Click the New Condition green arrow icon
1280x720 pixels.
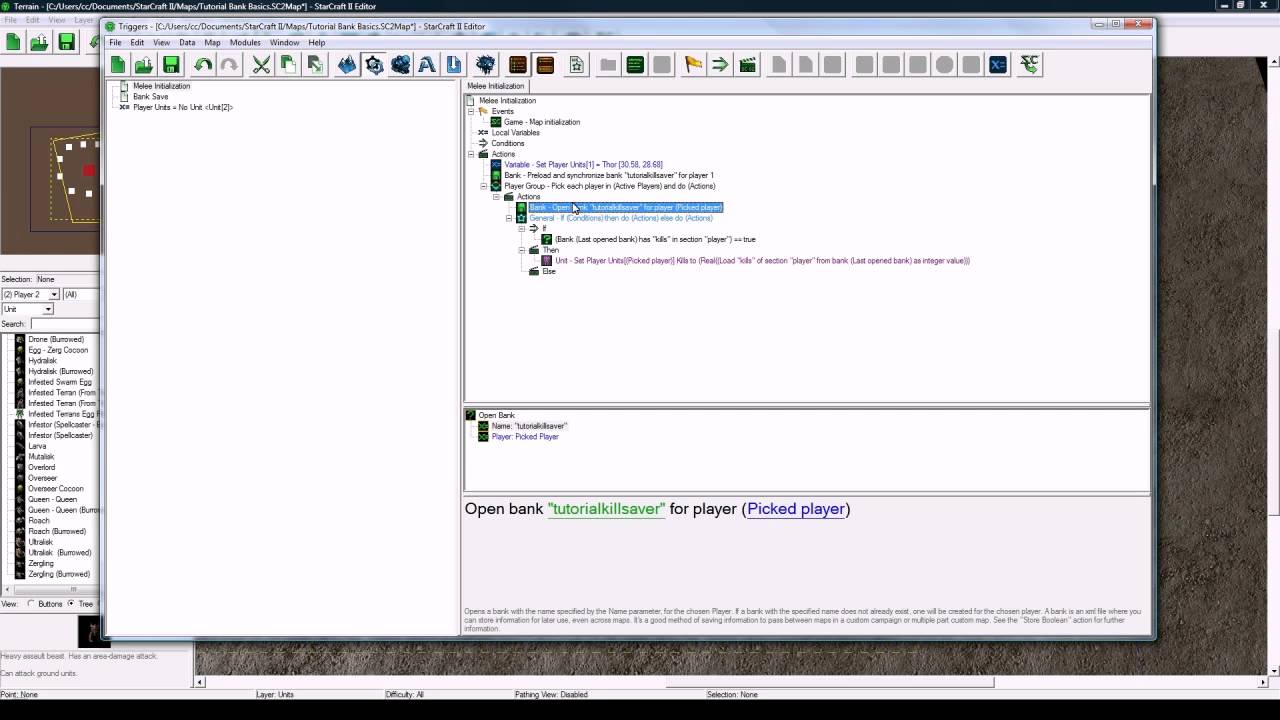point(720,65)
